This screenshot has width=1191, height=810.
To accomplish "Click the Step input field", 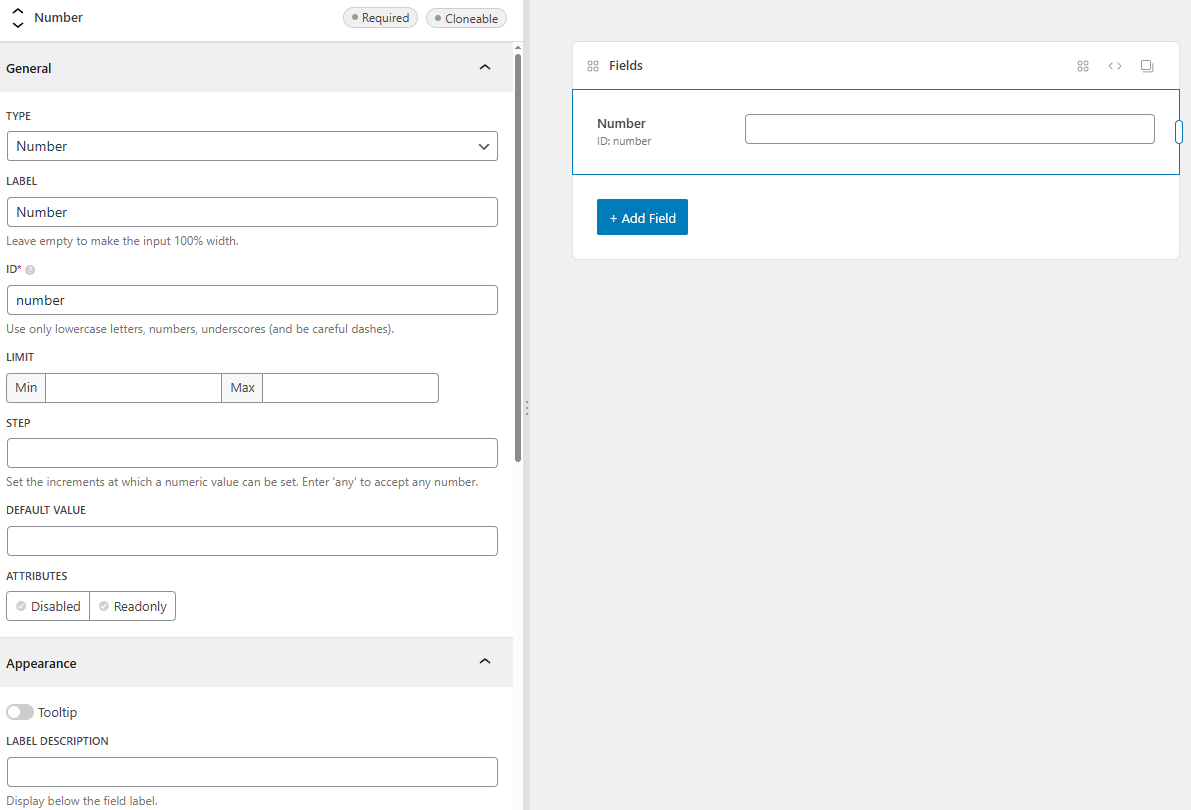I will coord(252,453).
